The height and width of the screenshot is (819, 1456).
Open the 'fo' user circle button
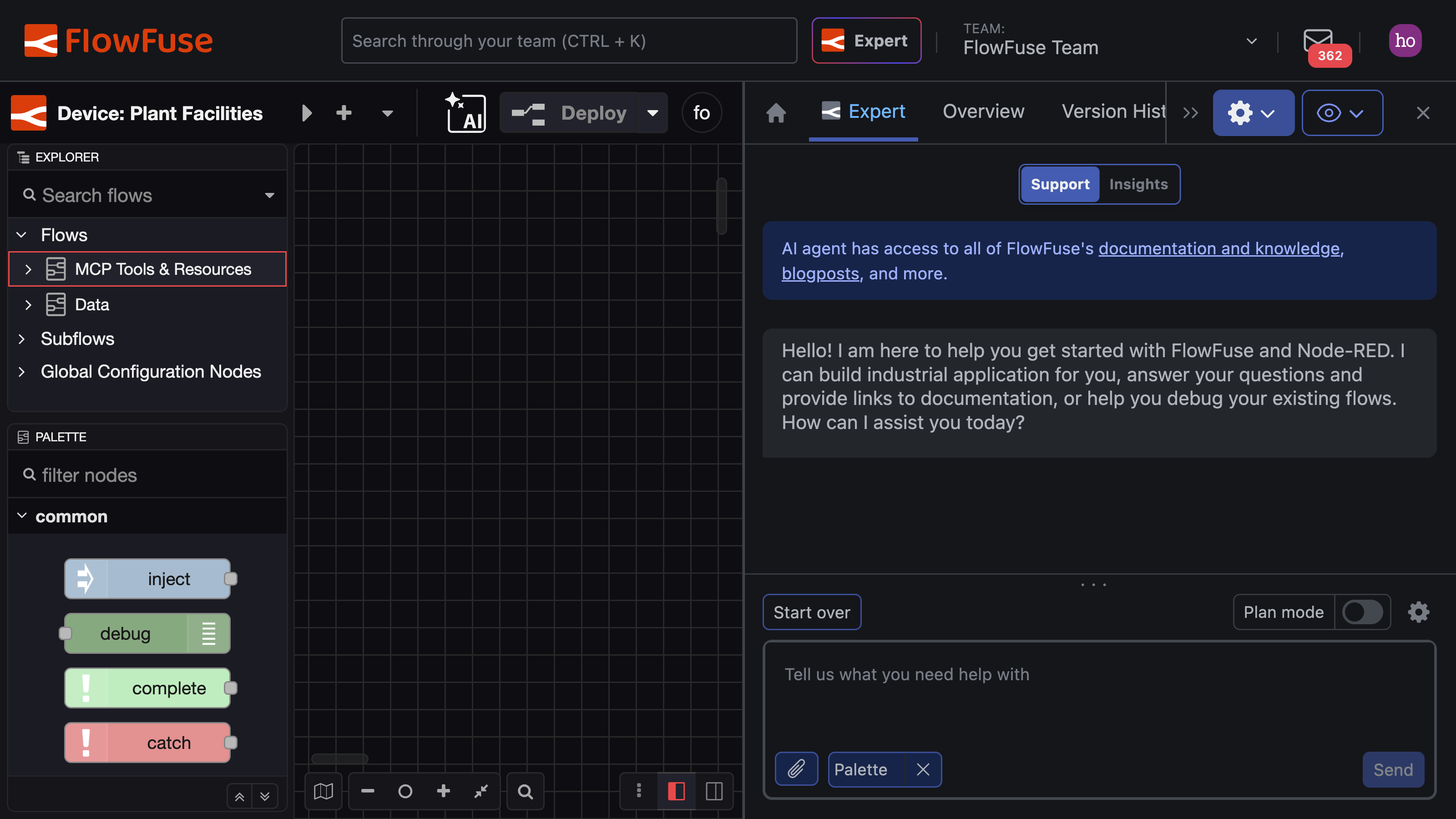(702, 113)
